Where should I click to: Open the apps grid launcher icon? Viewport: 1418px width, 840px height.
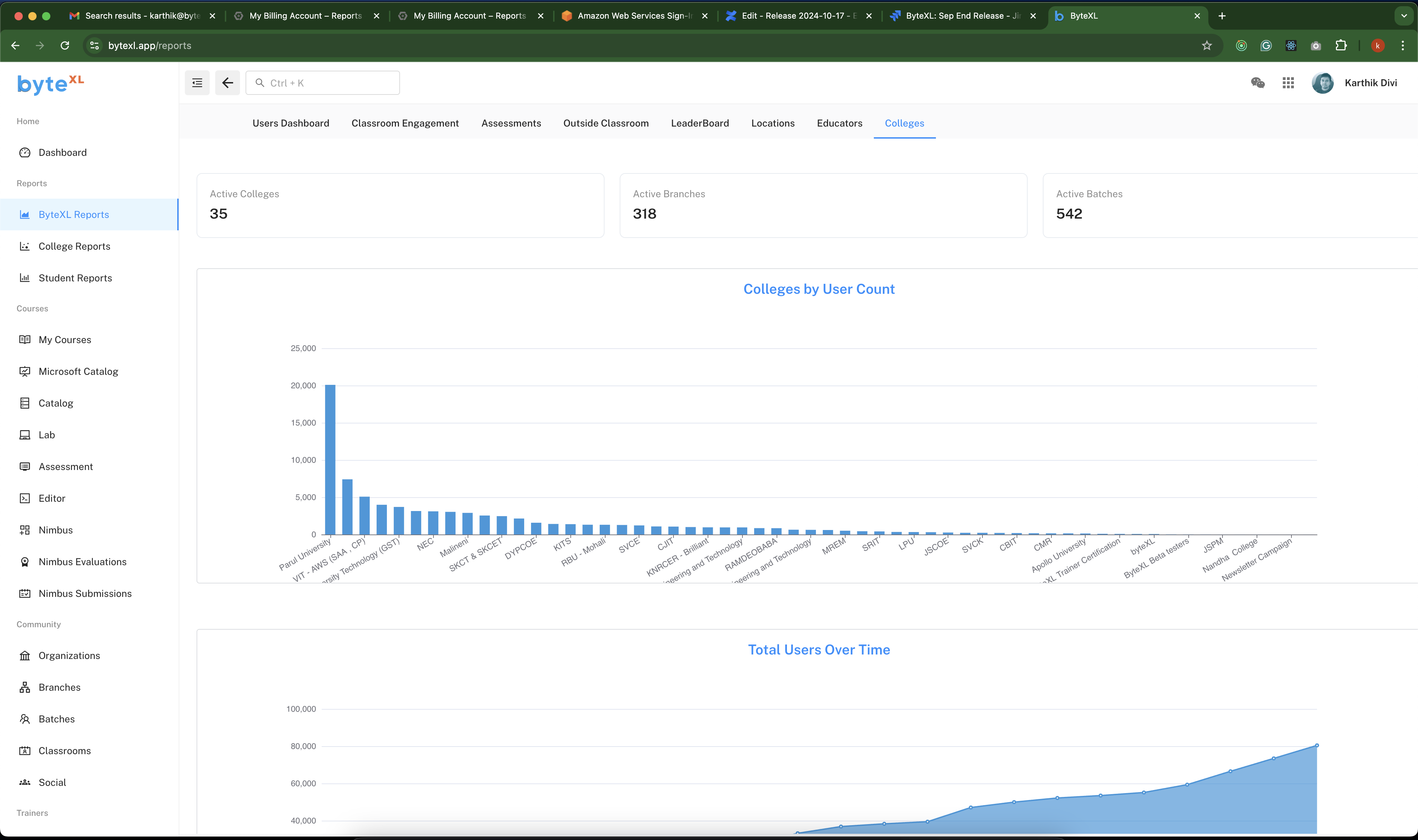point(1288,83)
